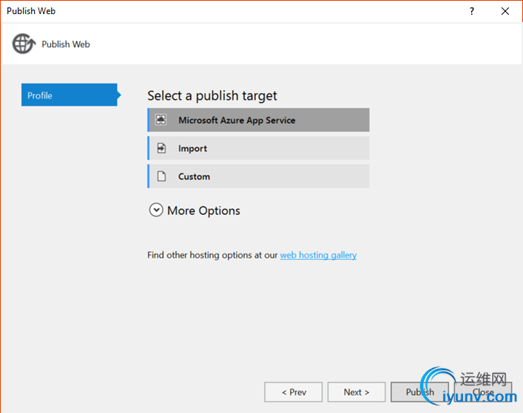Click the 'Select a publish target' heading
Screen dimensions: 523x413
coord(212,96)
